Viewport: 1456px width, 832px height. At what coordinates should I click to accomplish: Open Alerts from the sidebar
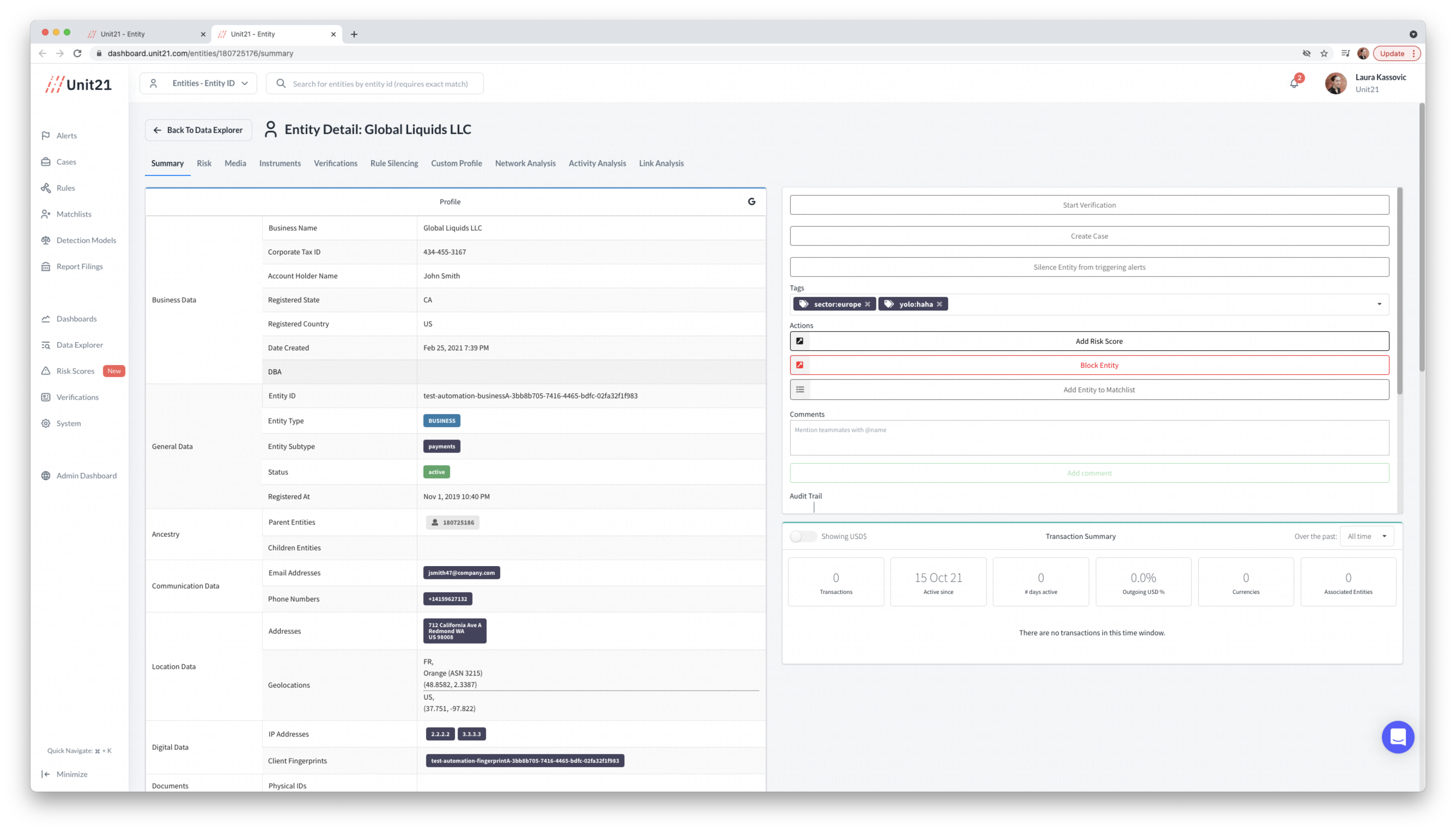tap(66, 135)
